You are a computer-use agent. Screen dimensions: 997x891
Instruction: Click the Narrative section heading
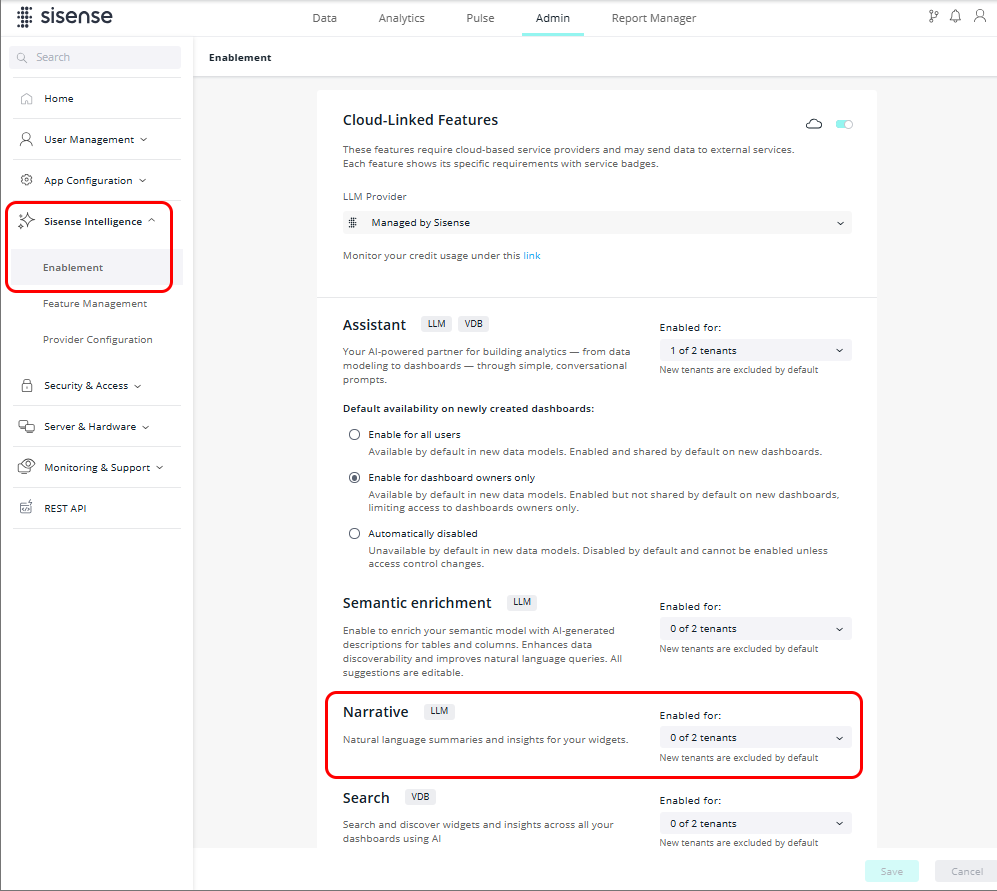376,712
